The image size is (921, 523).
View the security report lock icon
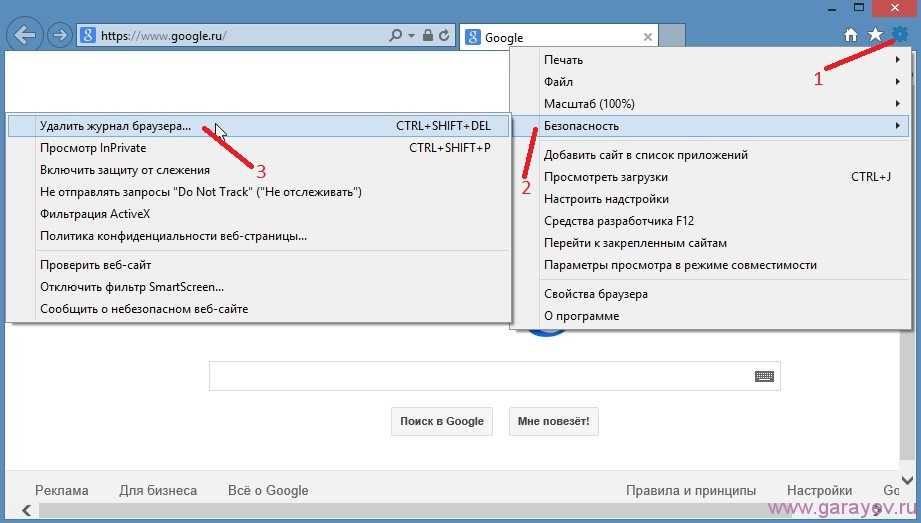click(428, 35)
